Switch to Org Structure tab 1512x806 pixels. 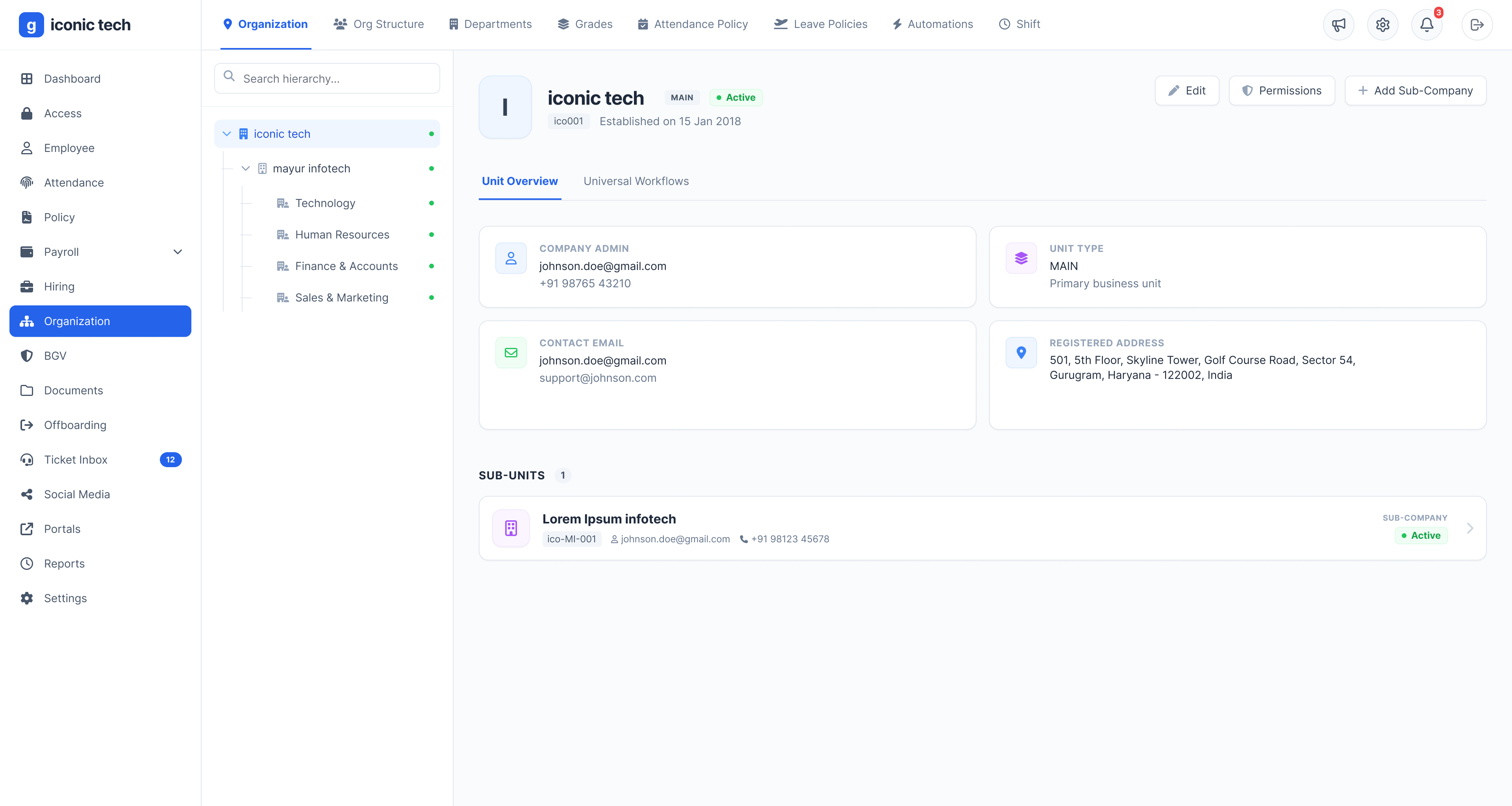click(378, 24)
